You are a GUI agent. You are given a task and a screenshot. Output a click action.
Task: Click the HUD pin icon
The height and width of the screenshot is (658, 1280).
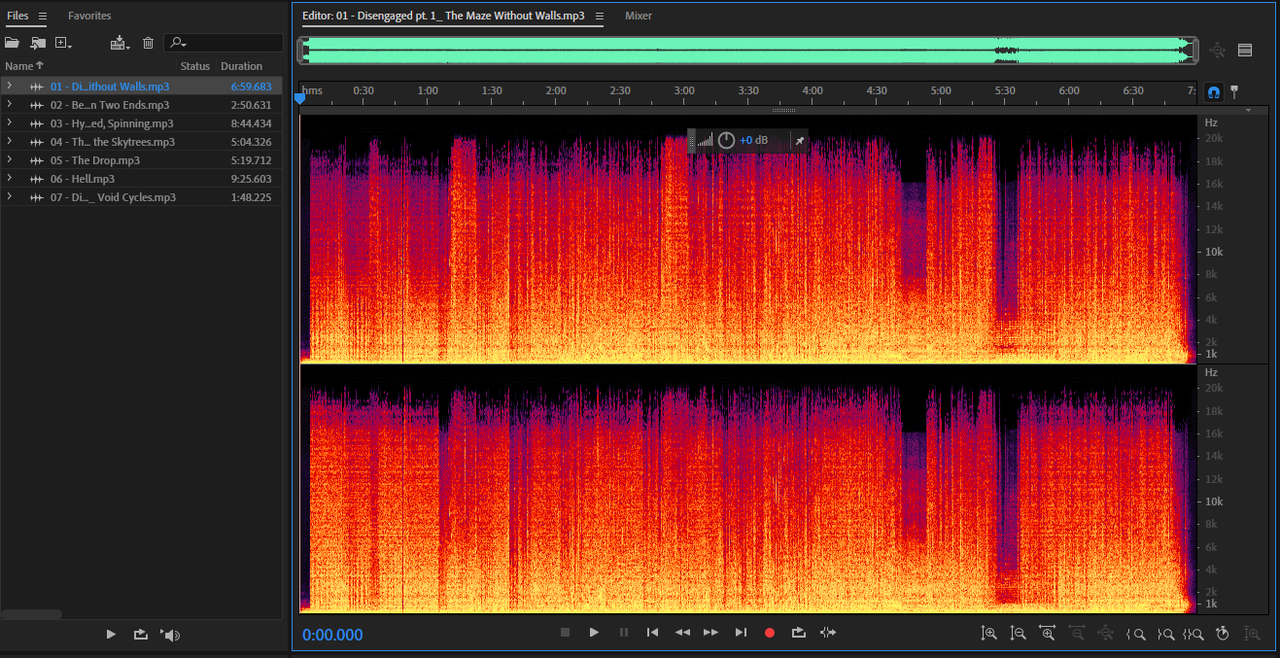[799, 141]
